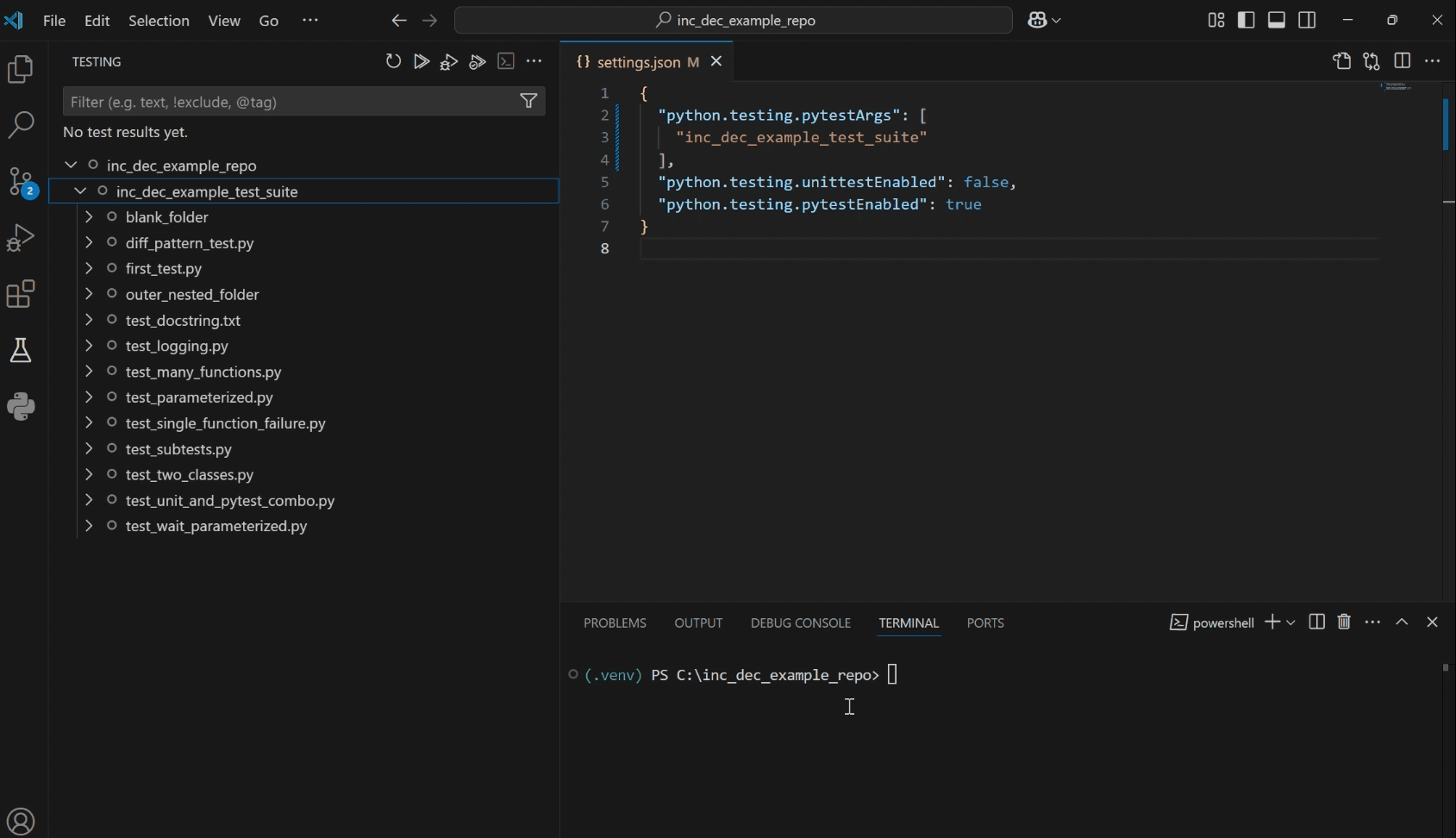Viewport: 1456px width, 838px height.
Task: Toggle the bottom panel visibility
Action: 1277,20
